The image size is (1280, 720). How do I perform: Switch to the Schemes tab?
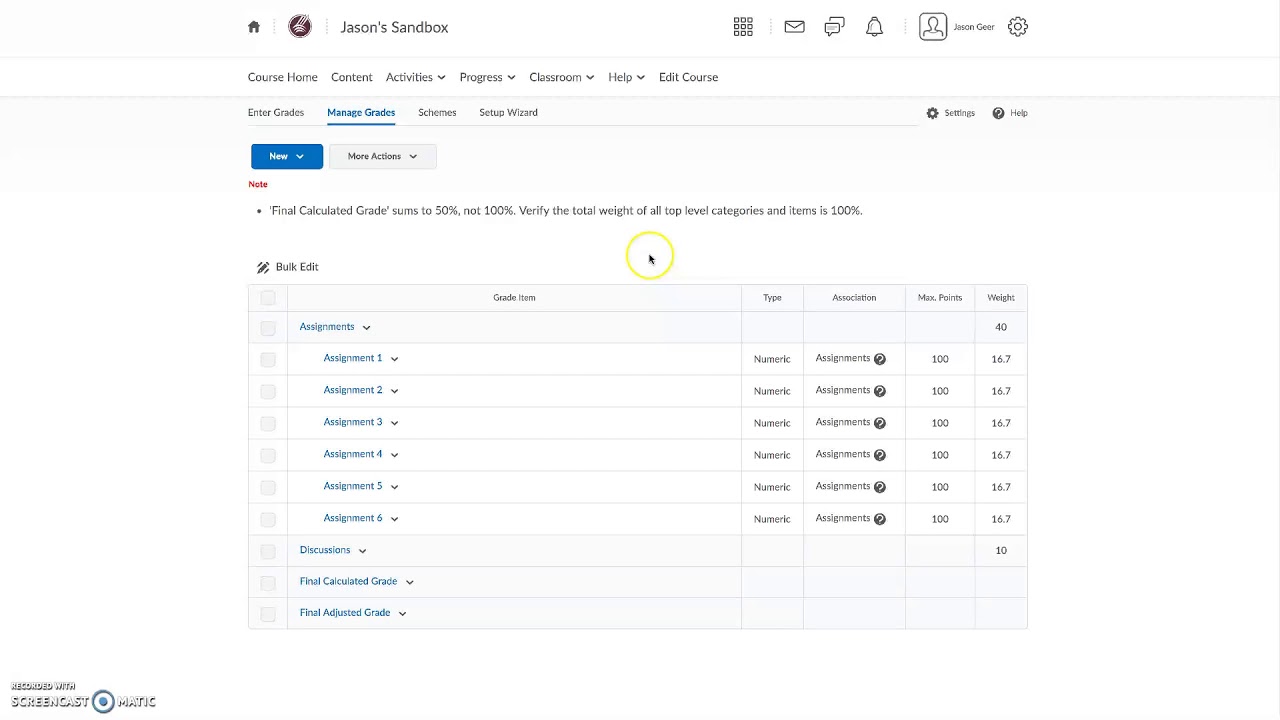[437, 112]
